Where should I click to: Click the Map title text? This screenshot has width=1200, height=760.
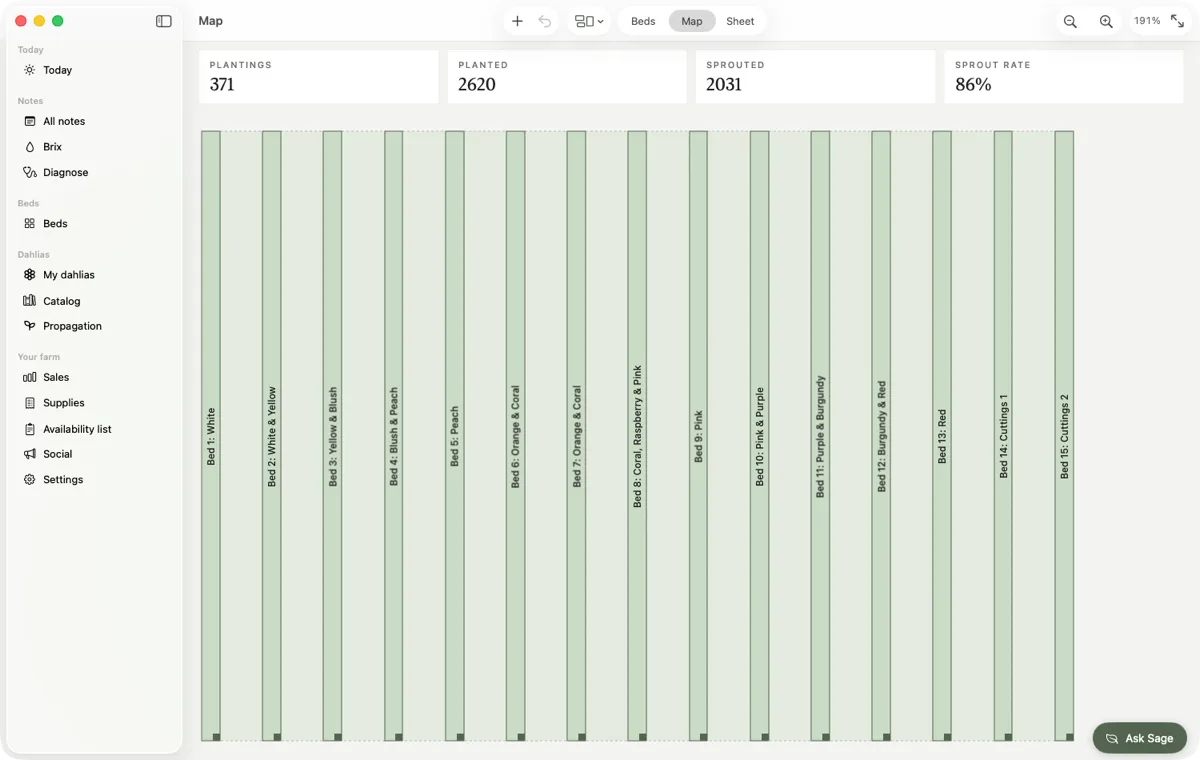point(210,21)
